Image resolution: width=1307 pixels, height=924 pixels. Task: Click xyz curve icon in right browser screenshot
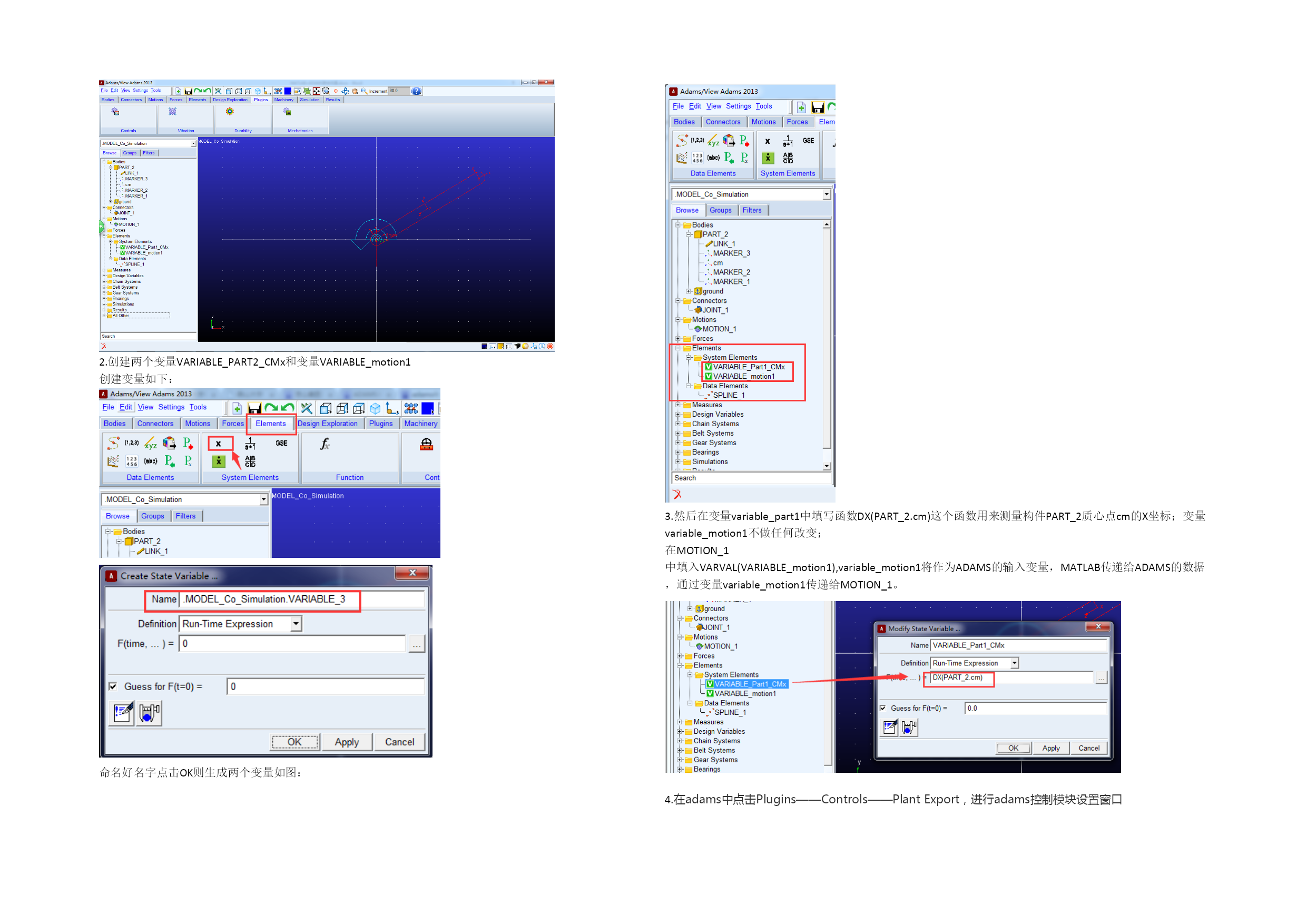coord(713,141)
